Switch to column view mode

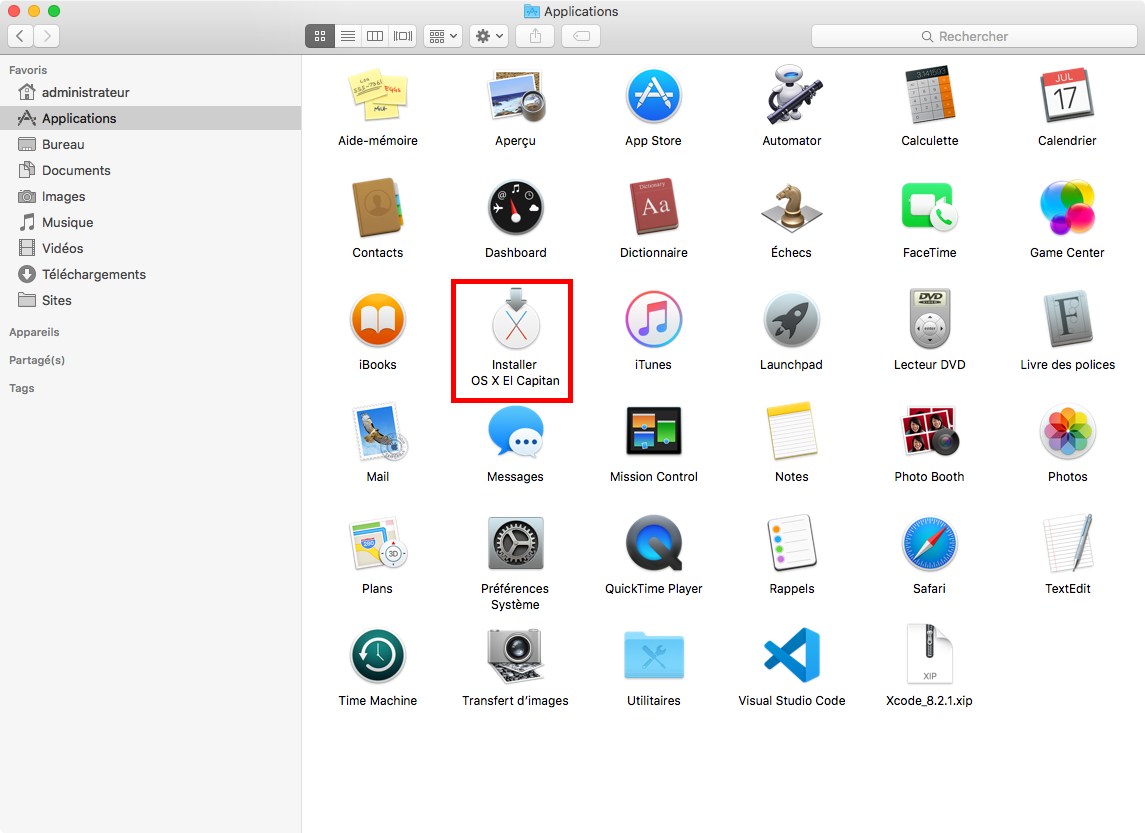point(375,36)
